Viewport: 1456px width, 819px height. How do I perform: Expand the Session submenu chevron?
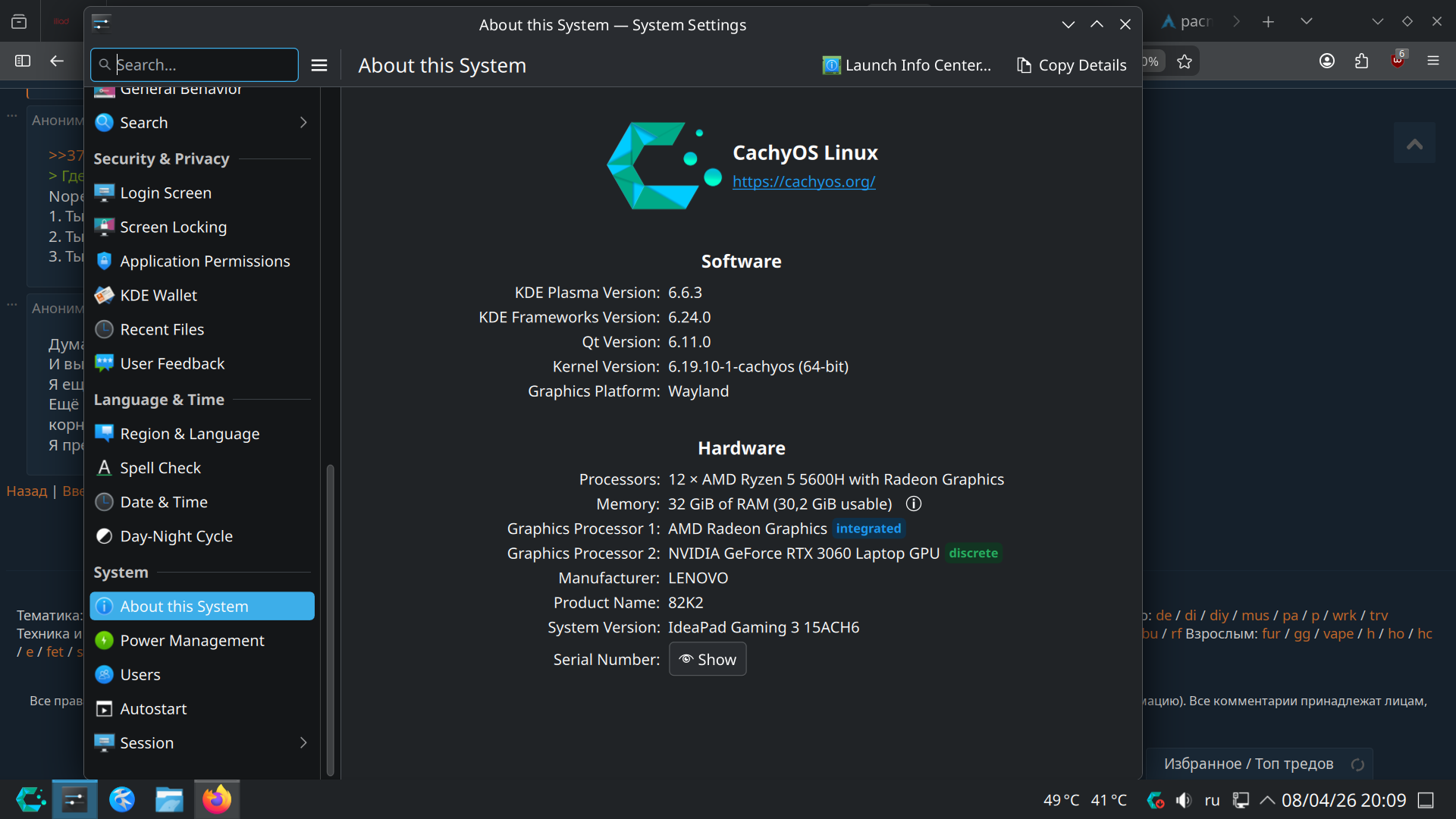click(303, 742)
